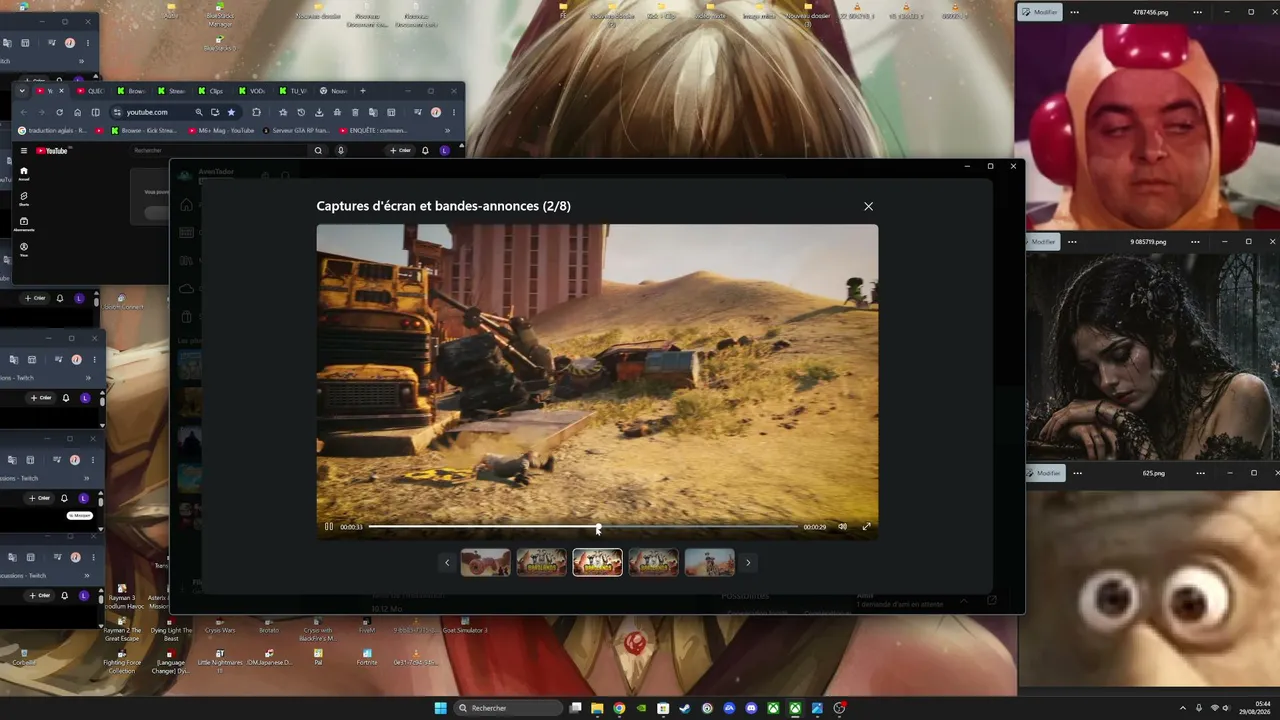1280x720 pixels.
Task: Click Modifier in the 625.png window
Action: tap(1044, 473)
